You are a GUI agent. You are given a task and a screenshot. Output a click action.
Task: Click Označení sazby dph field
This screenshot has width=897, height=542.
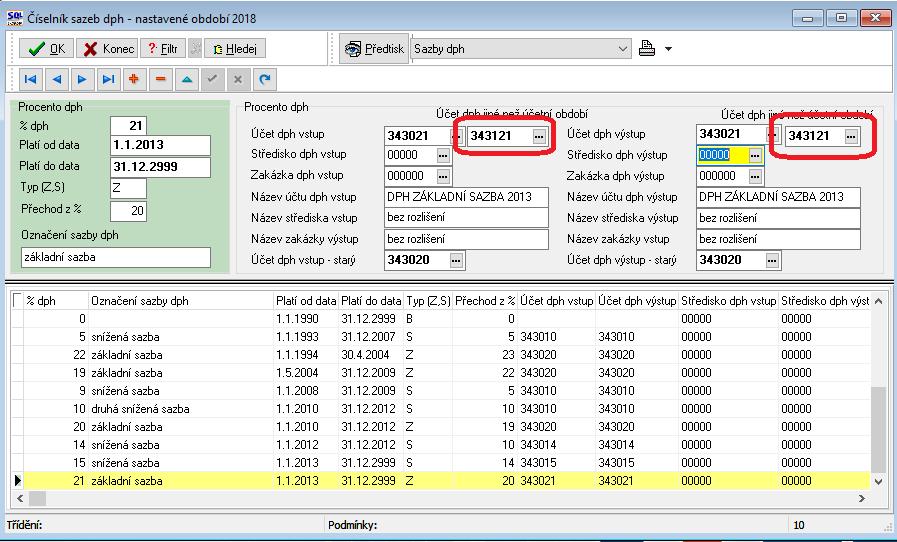[x=116, y=258]
